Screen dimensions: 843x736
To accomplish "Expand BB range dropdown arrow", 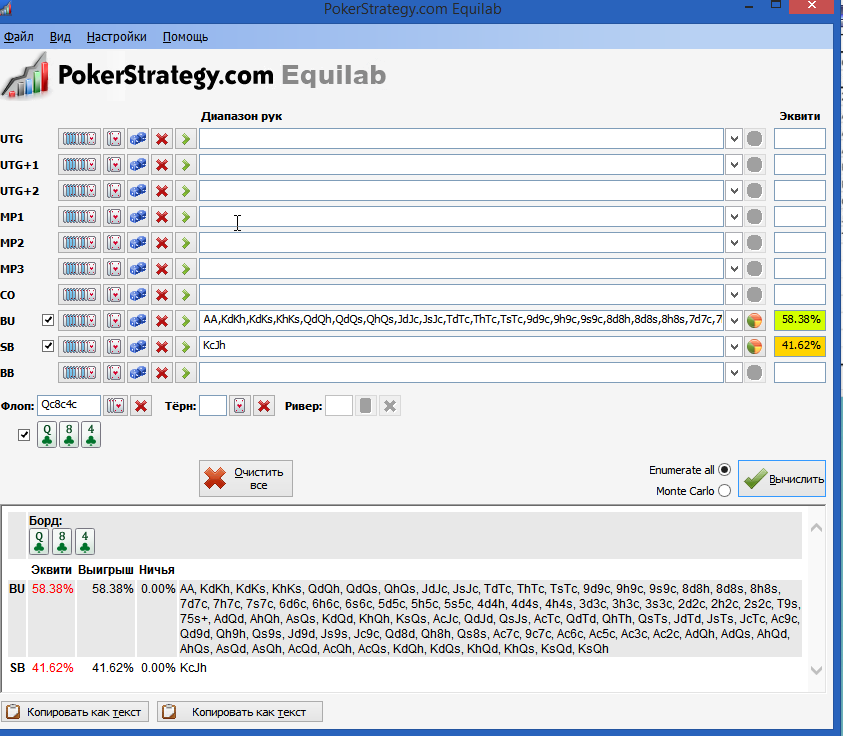I will [x=734, y=373].
